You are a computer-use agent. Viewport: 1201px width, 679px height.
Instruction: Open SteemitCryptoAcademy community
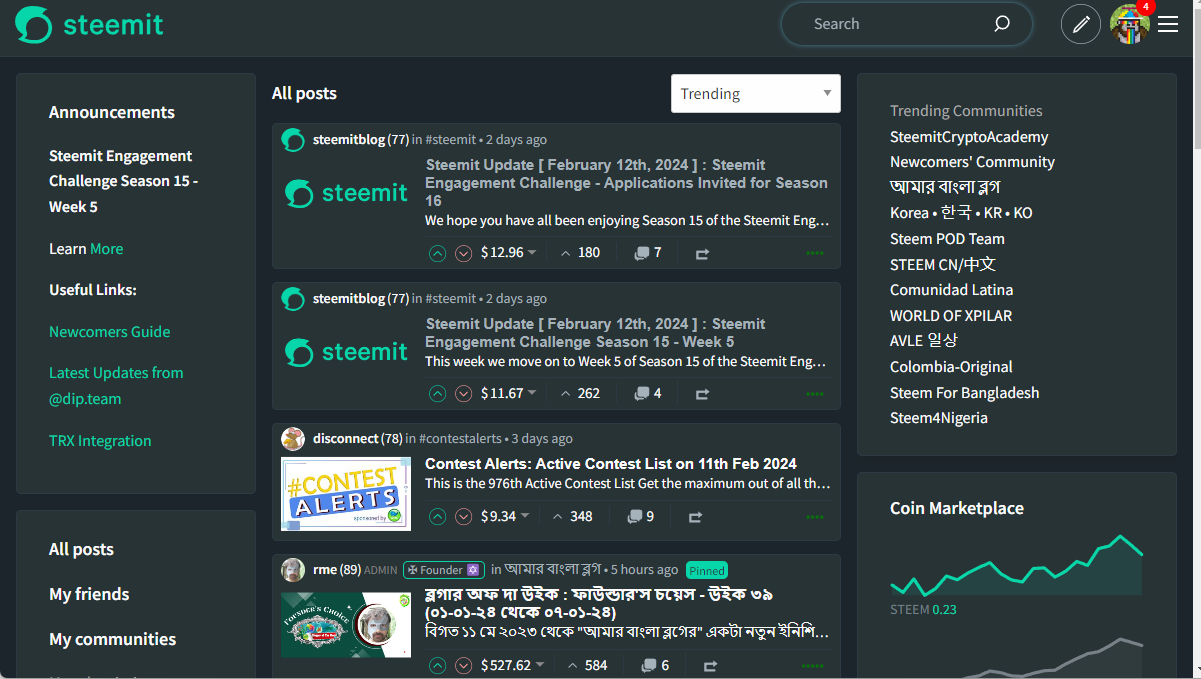tap(969, 137)
